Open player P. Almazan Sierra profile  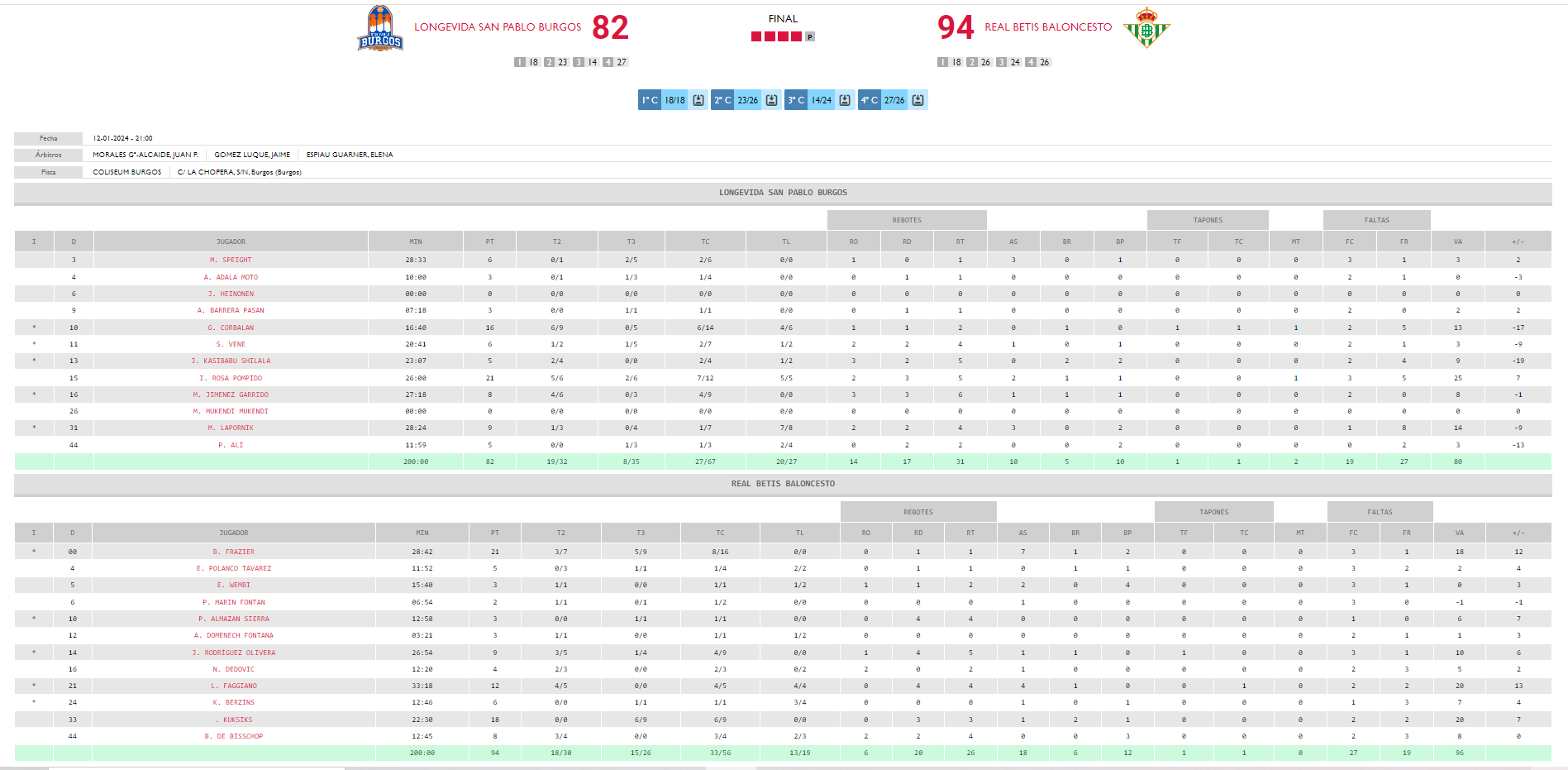(x=234, y=619)
